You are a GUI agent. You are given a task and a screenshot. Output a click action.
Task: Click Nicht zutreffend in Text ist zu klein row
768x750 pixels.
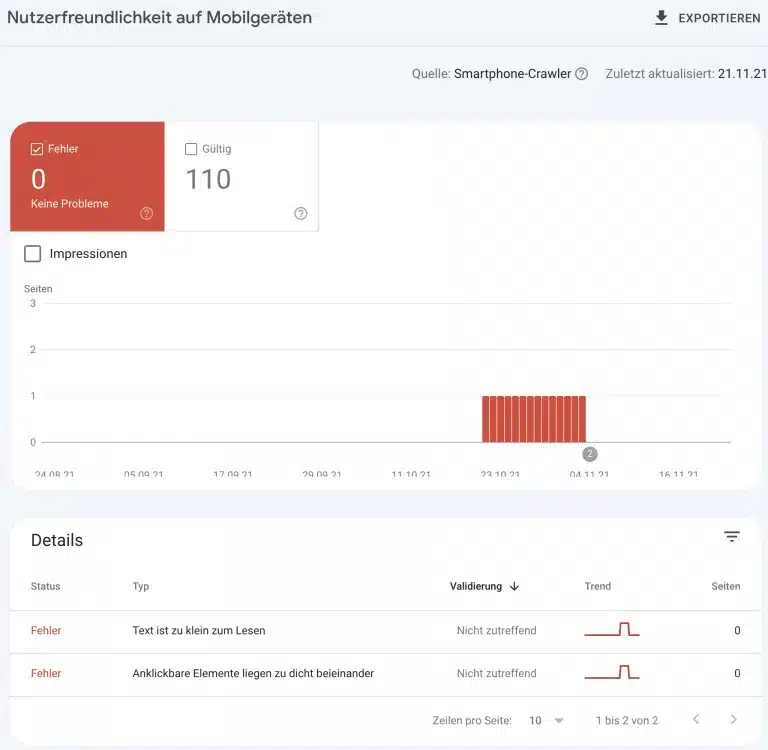click(496, 630)
